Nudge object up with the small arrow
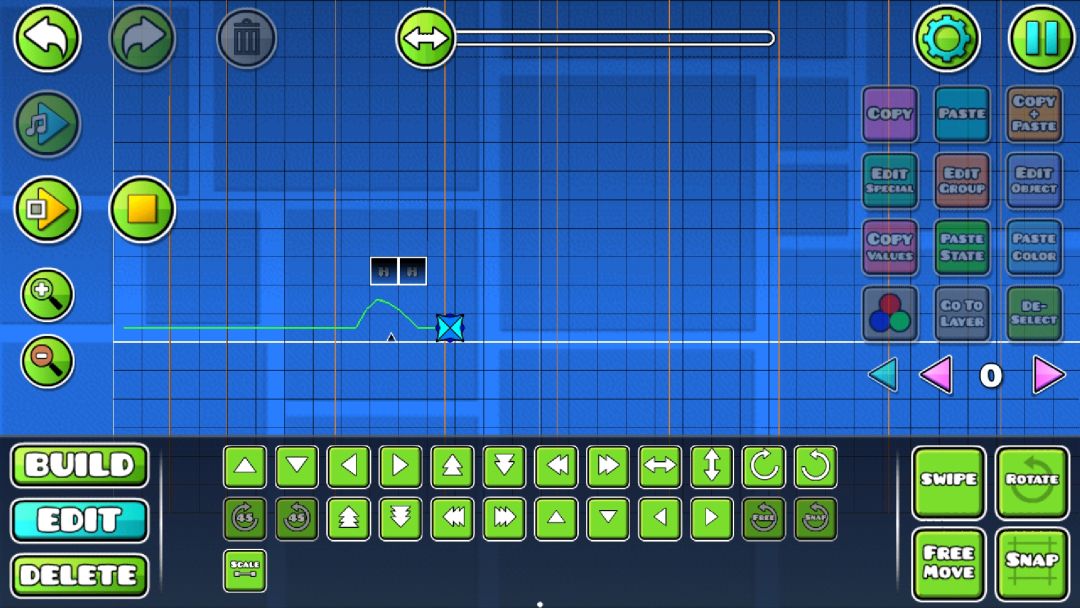 pyautogui.click(x=557, y=518)
